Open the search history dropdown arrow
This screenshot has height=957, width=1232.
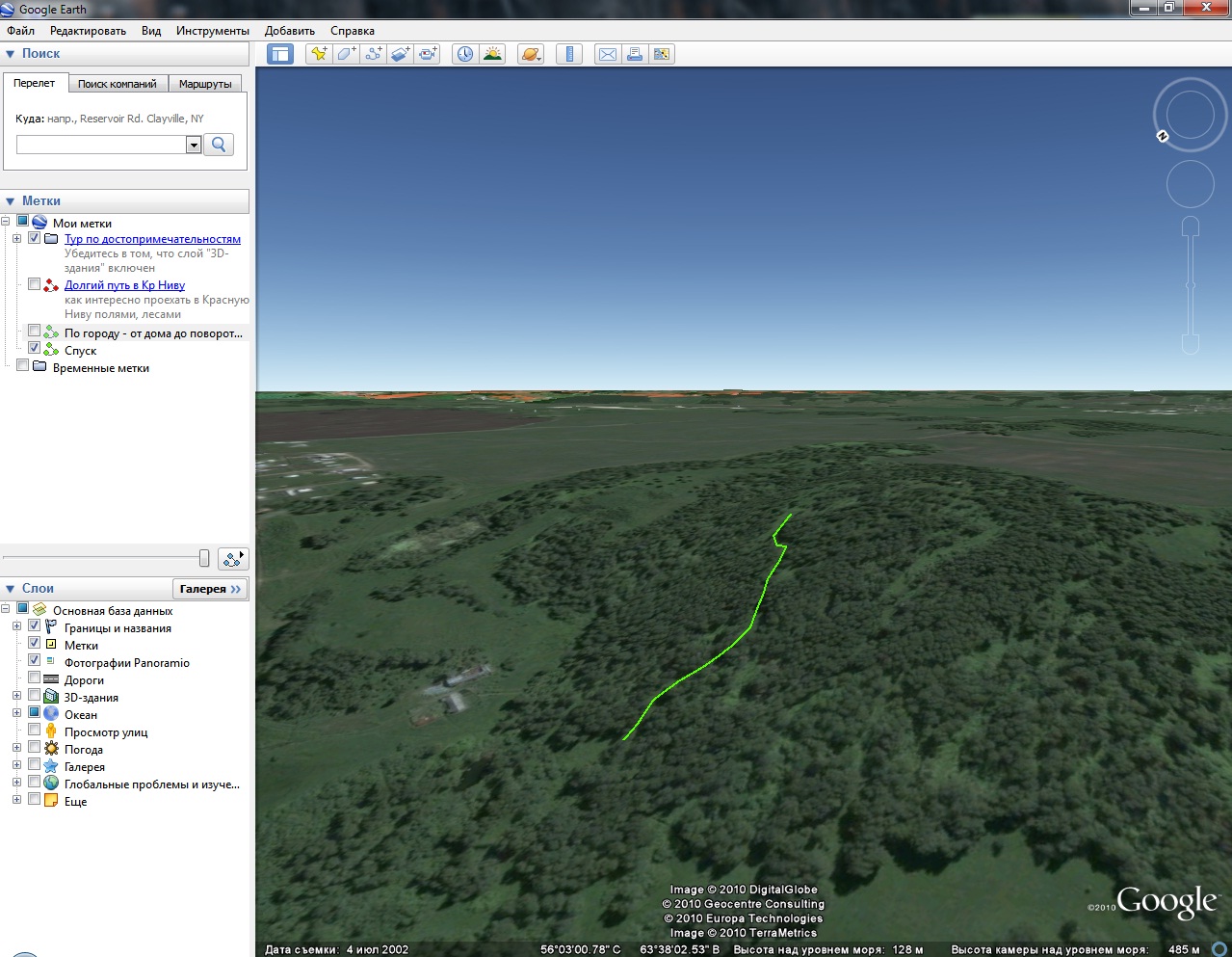click(x=194, y=145)
